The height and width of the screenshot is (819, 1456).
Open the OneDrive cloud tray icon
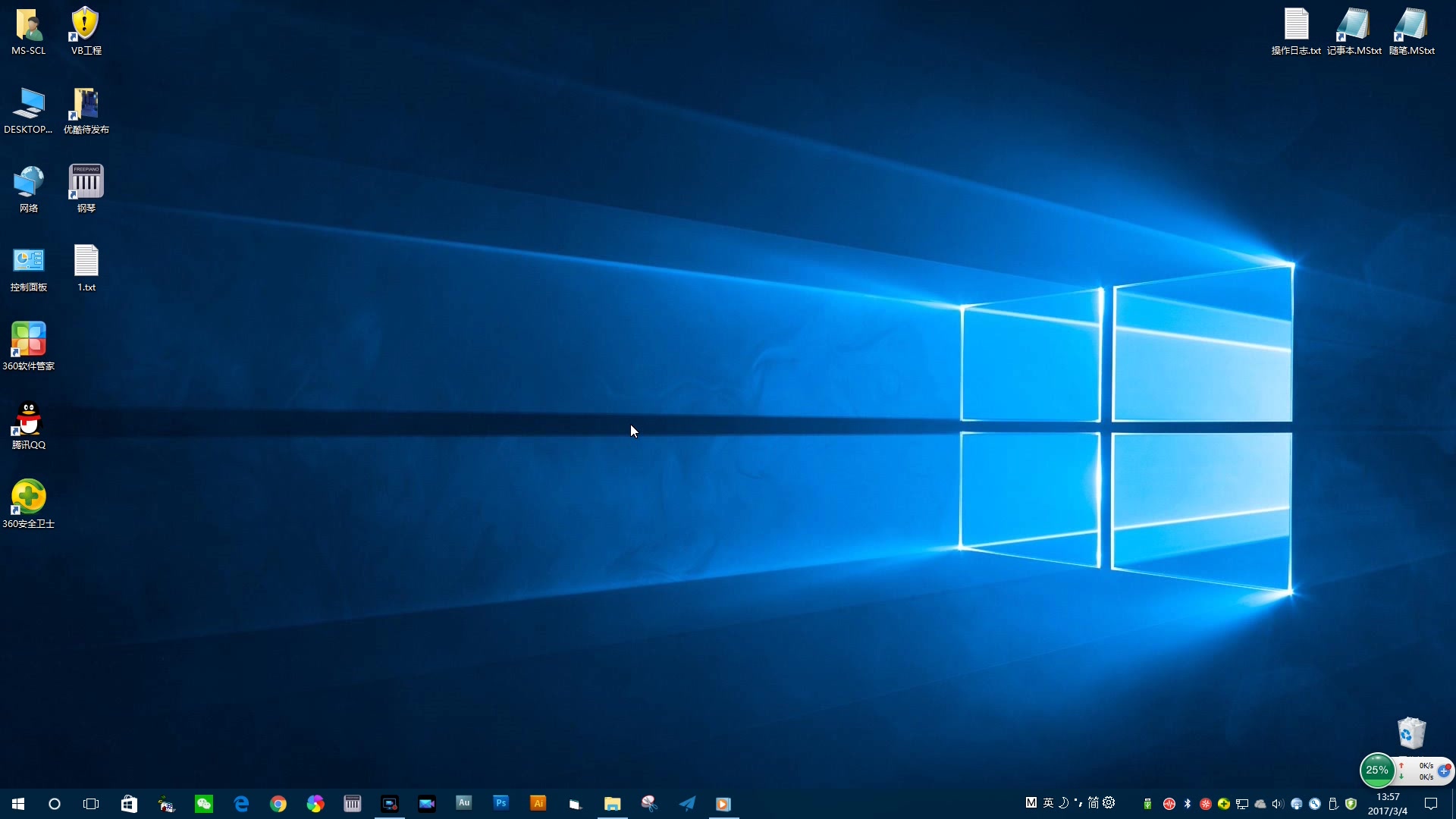click(x=1260, y=804)
